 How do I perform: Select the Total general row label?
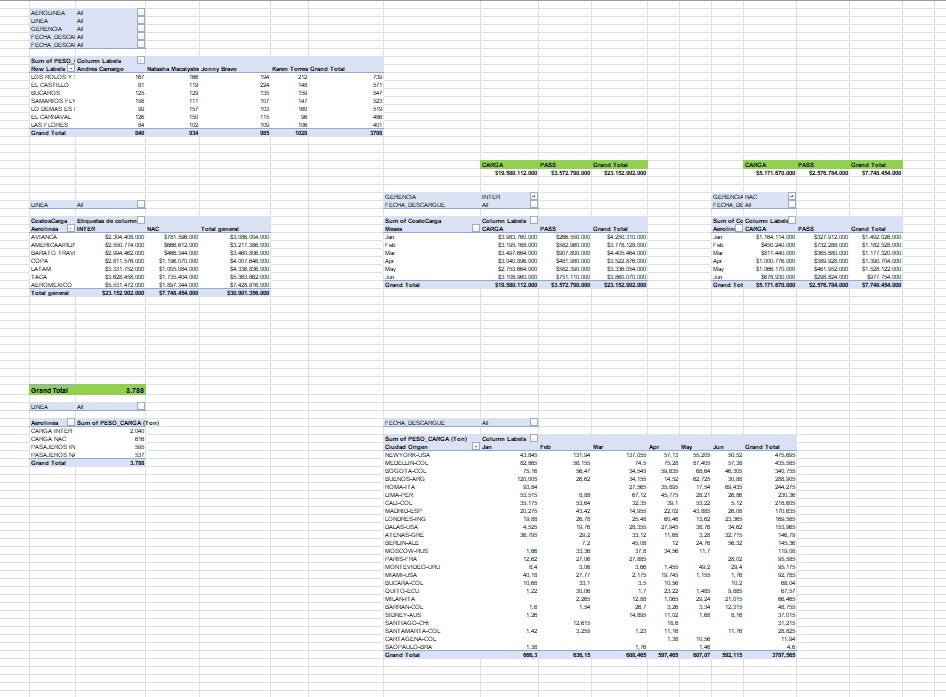(x=49, y=293)
